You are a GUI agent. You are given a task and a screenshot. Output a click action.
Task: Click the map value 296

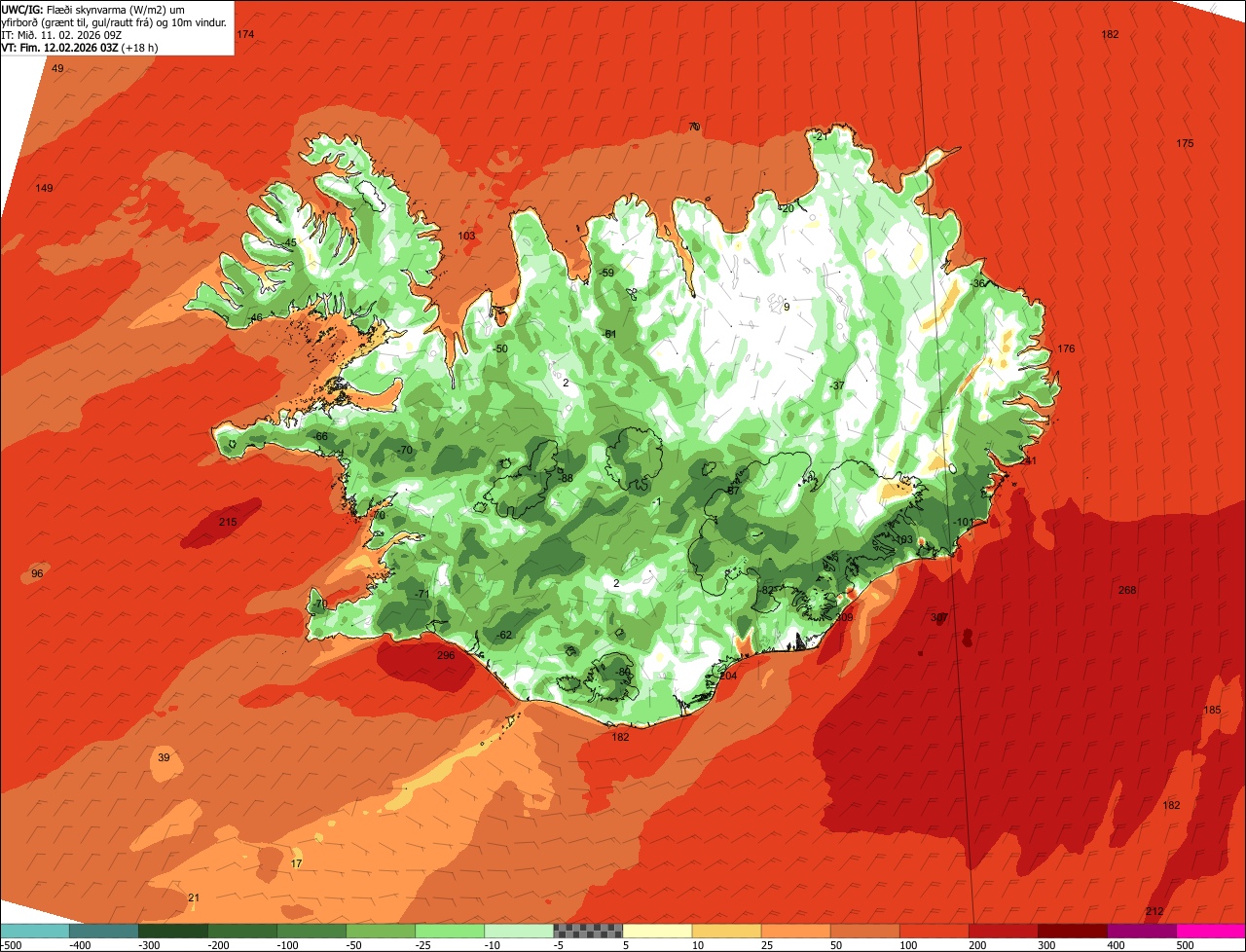pos(446,655)
